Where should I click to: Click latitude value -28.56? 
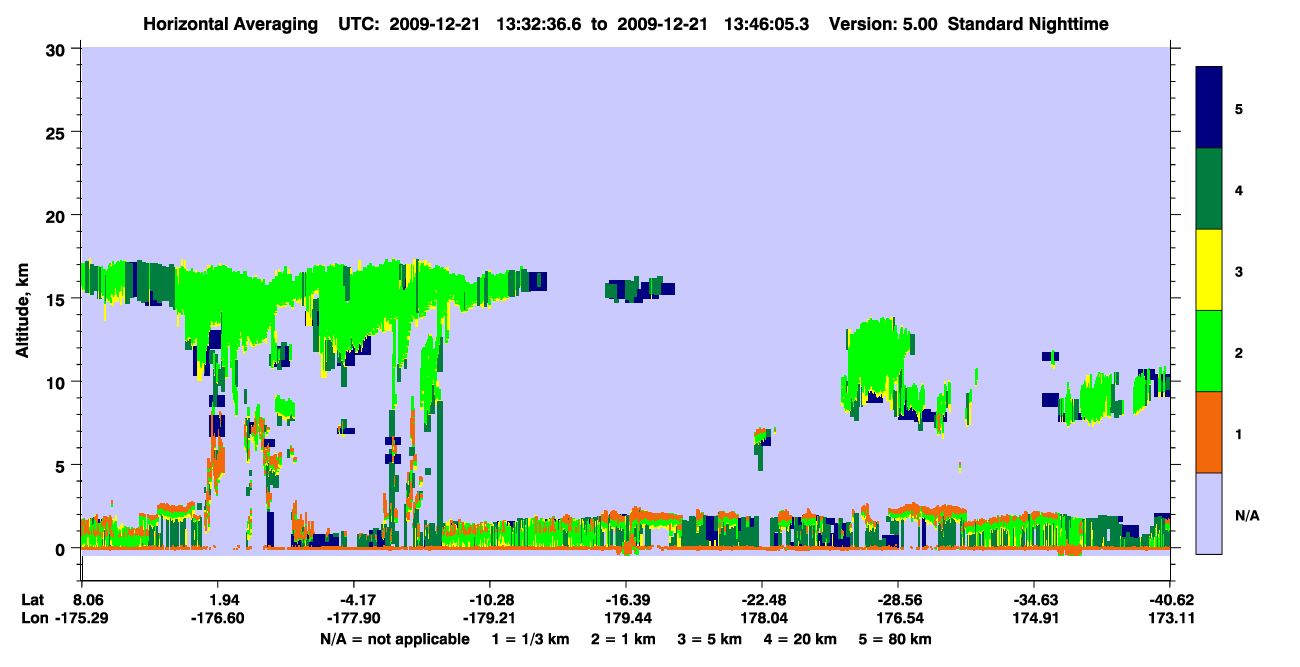point(897,600)
